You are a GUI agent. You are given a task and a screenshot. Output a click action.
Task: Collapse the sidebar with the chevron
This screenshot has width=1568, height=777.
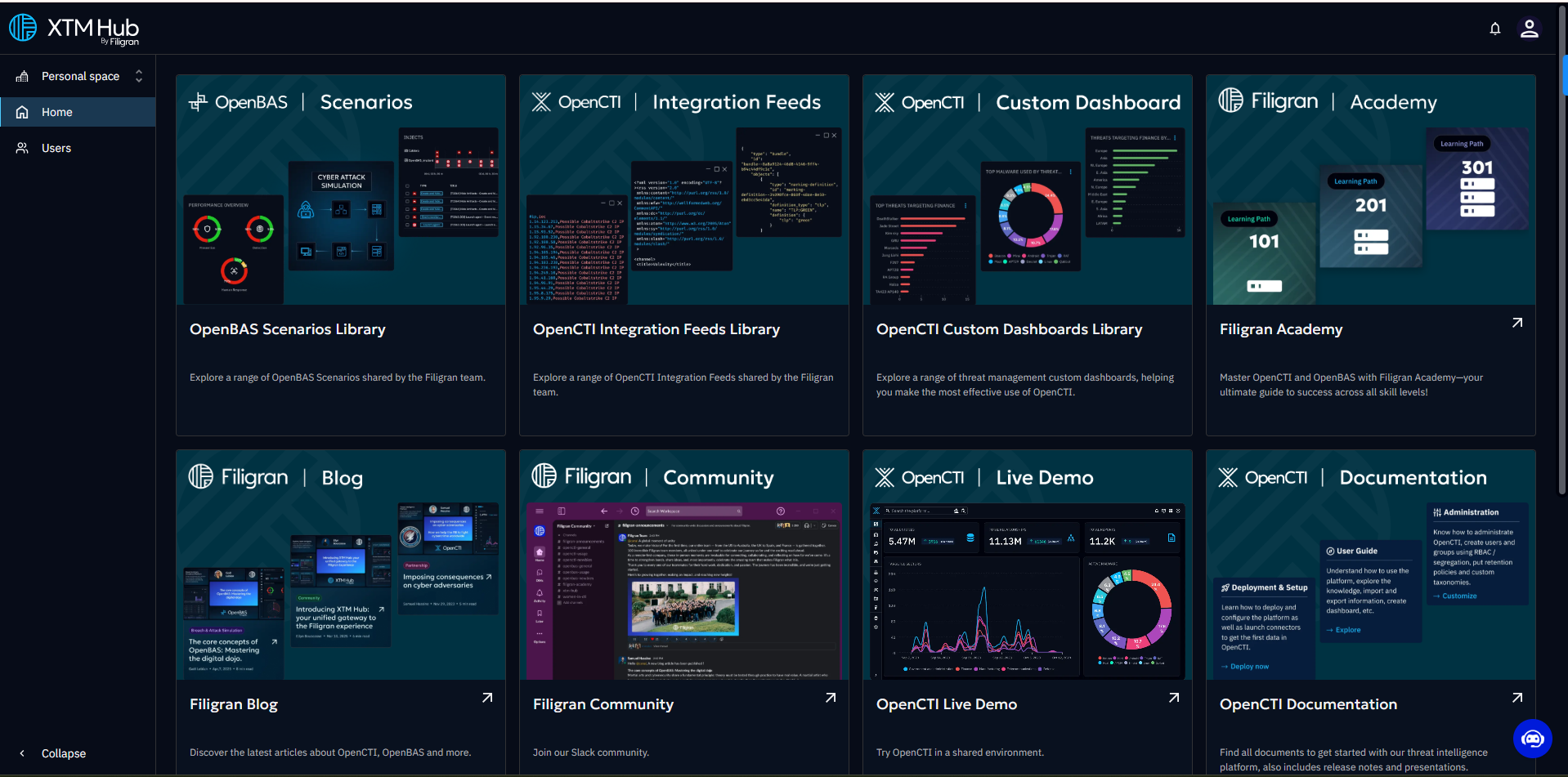(22, 753)
